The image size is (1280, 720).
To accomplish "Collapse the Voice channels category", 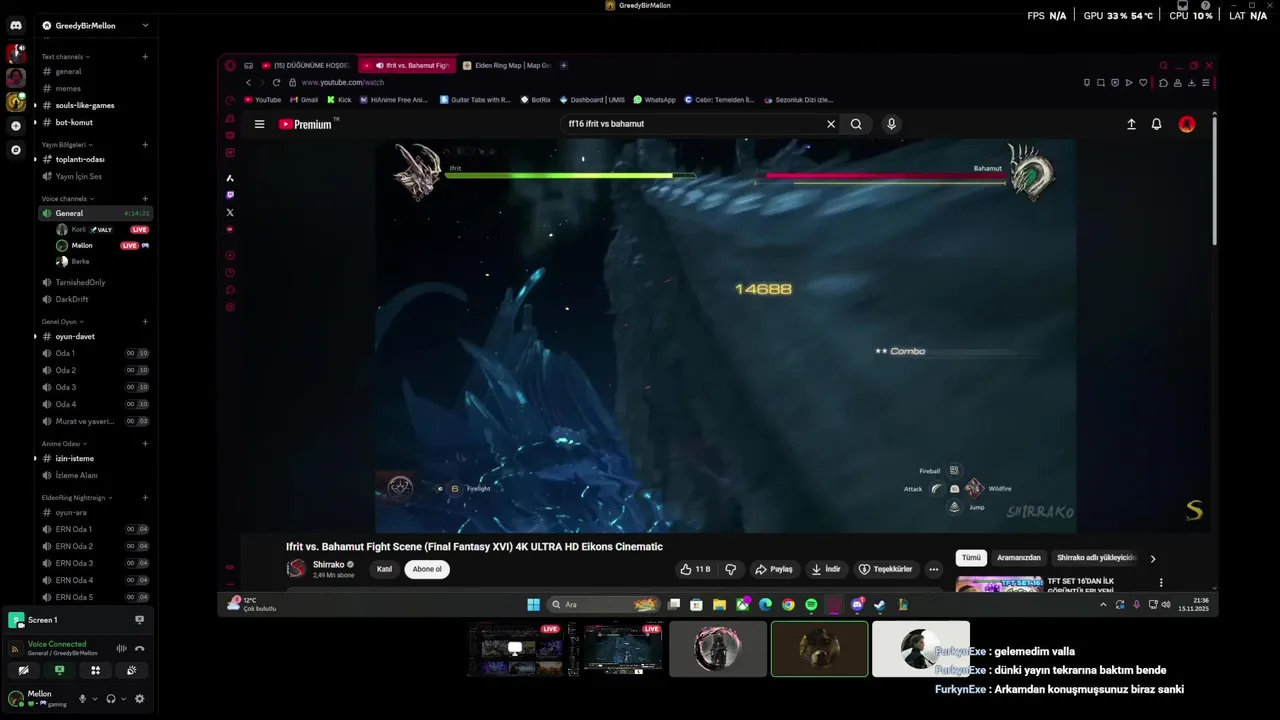I will (67, 199).
